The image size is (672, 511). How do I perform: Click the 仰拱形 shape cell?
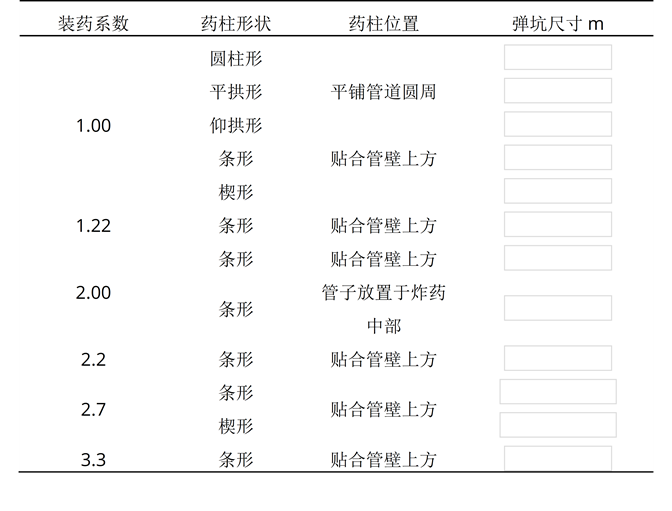pos(236,126)
